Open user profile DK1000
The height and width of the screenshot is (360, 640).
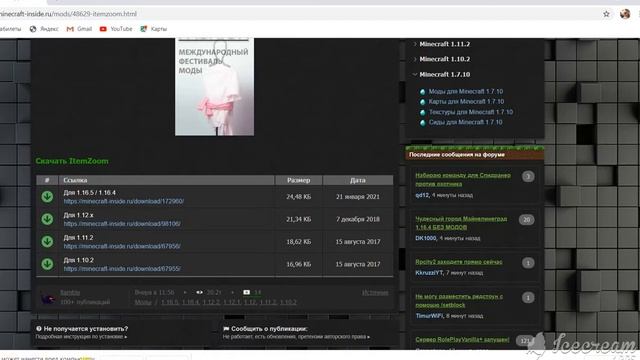426,238
